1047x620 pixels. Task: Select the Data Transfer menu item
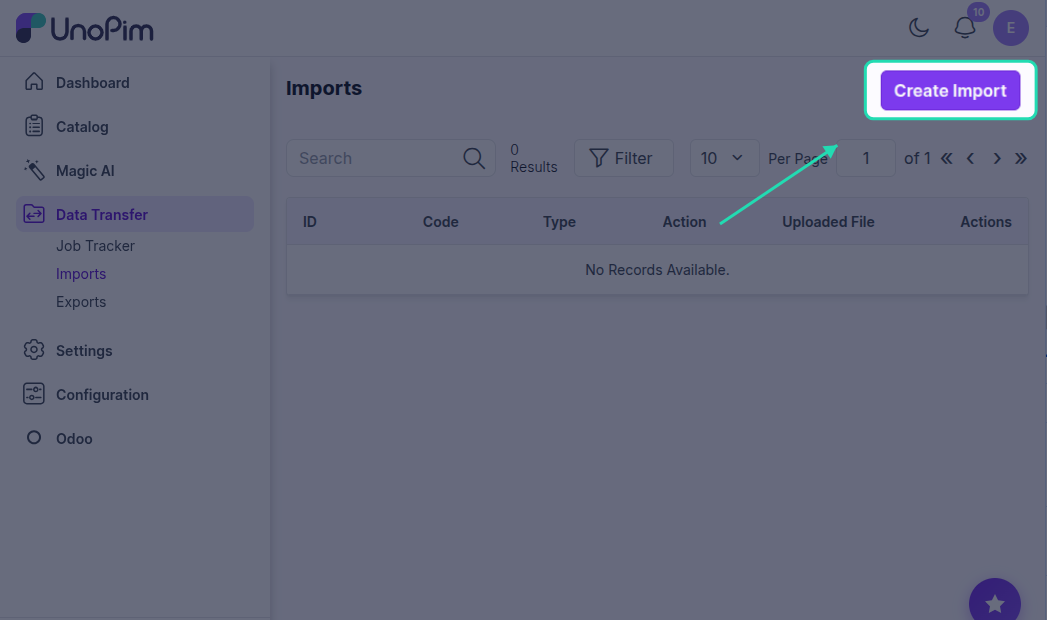point(135,214)
